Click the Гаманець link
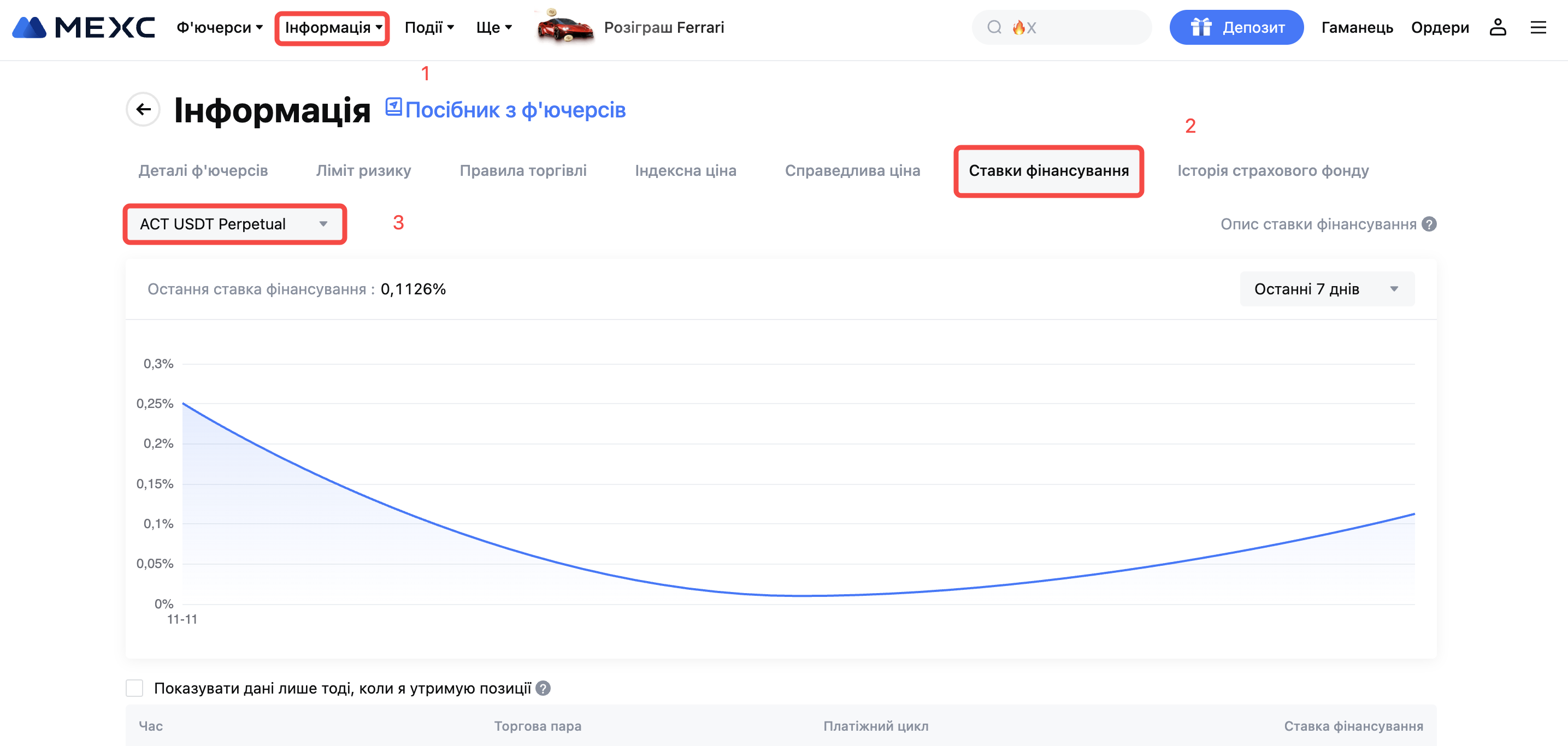Image resolution: width=1568 pixels, height=746 pixels. pos(1357,27)
